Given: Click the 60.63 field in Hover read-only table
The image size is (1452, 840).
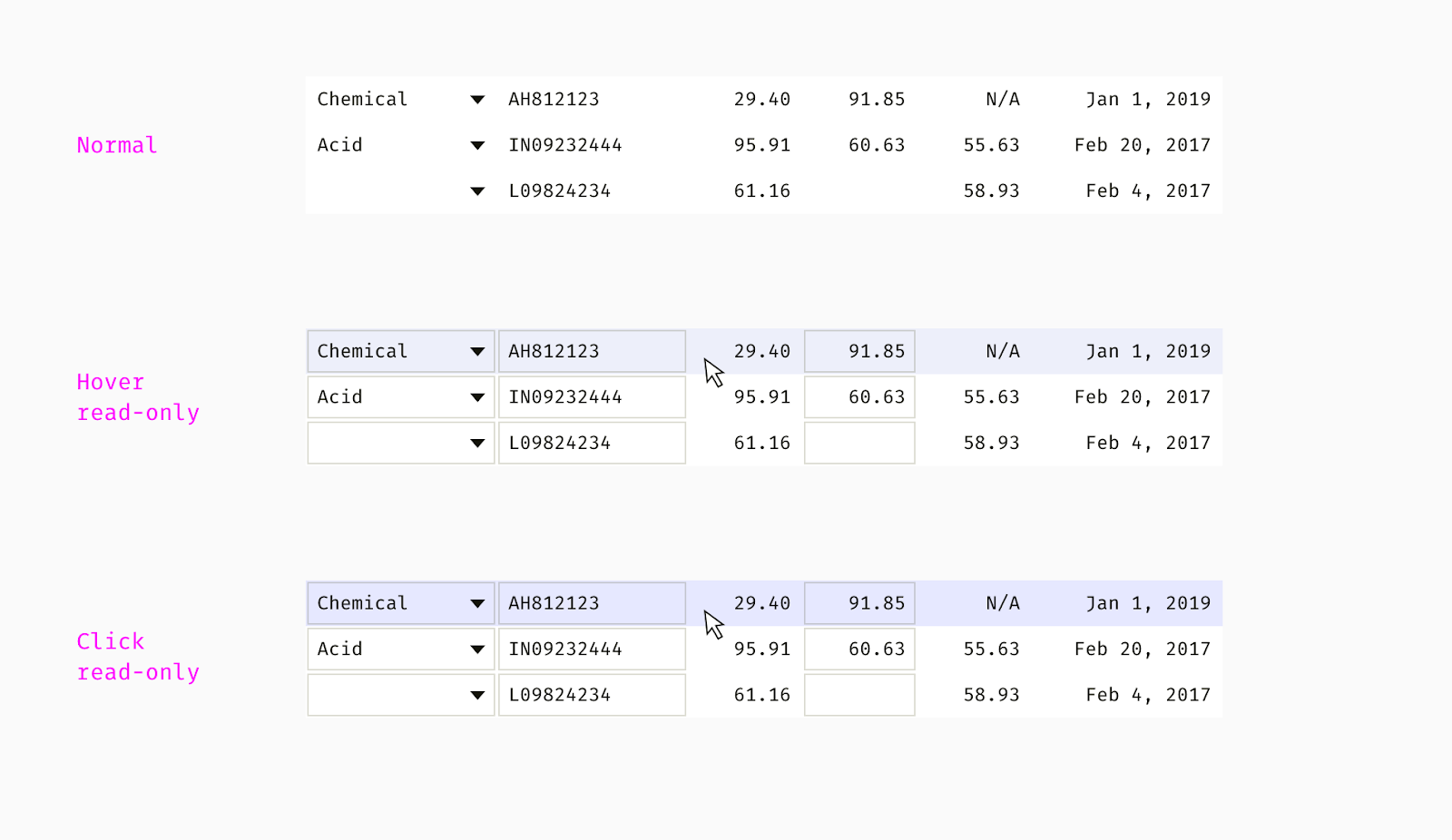Looking at the screenshot, I should (859, 397).
